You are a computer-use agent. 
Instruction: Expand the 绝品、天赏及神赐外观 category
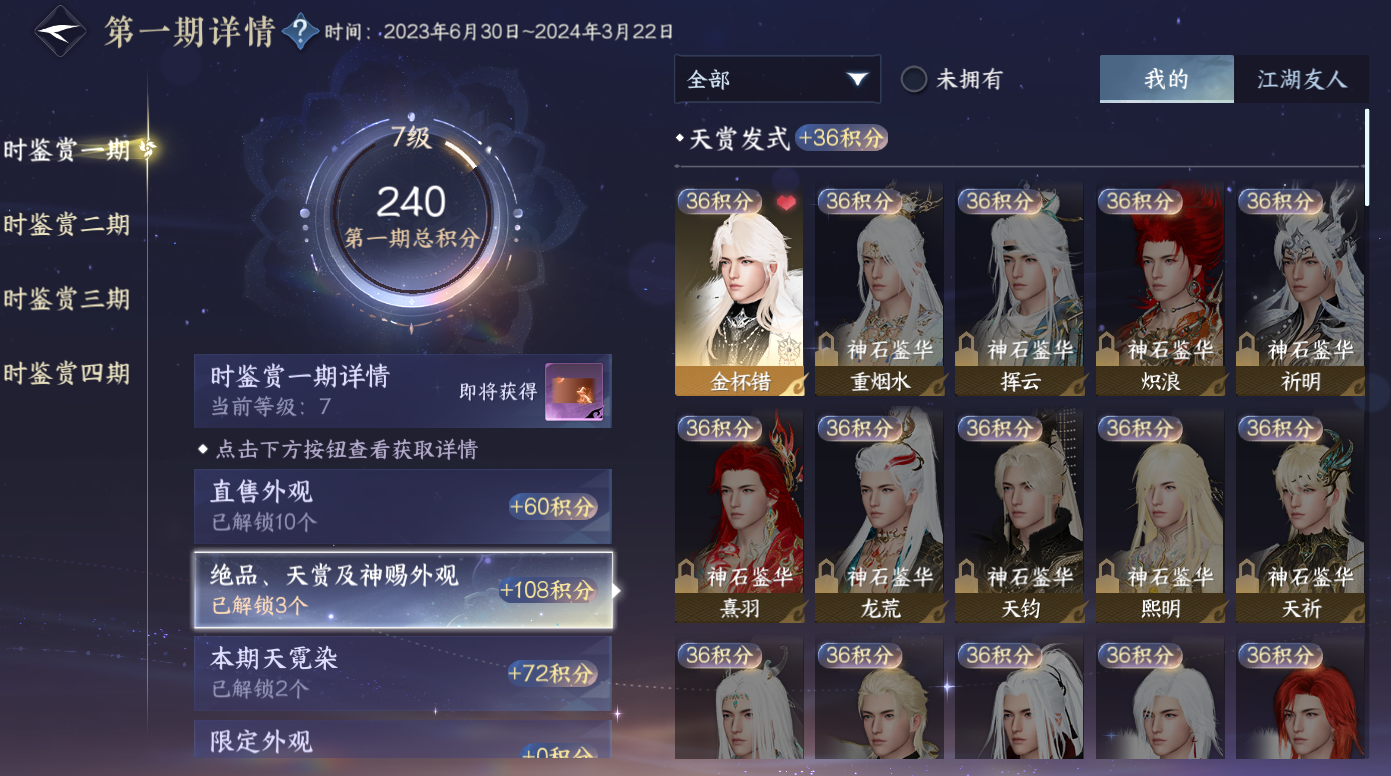point(403,590)
